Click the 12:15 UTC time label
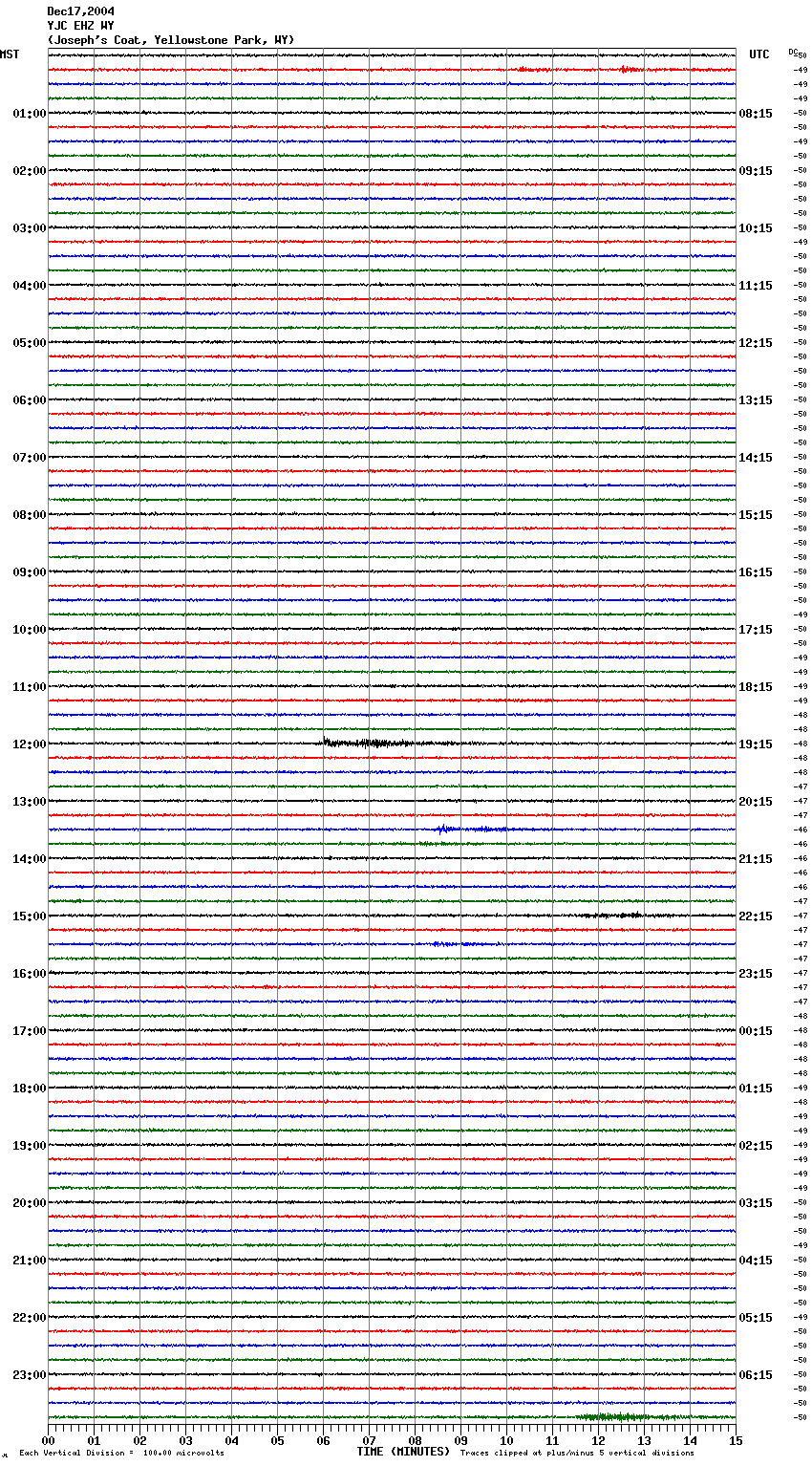The image size is (812, 1466). click(756, 343)
